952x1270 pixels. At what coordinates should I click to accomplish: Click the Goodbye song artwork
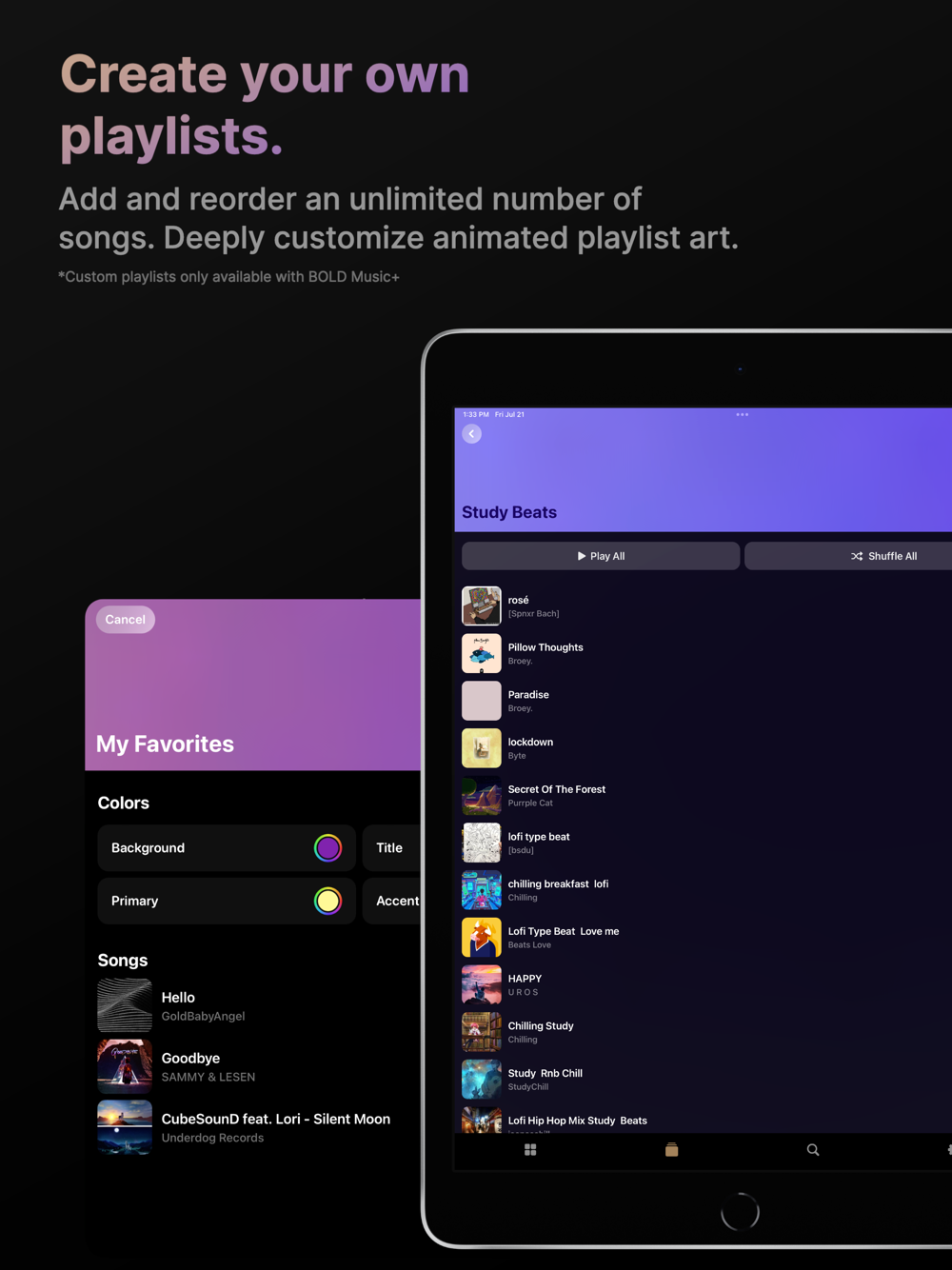125,1066
